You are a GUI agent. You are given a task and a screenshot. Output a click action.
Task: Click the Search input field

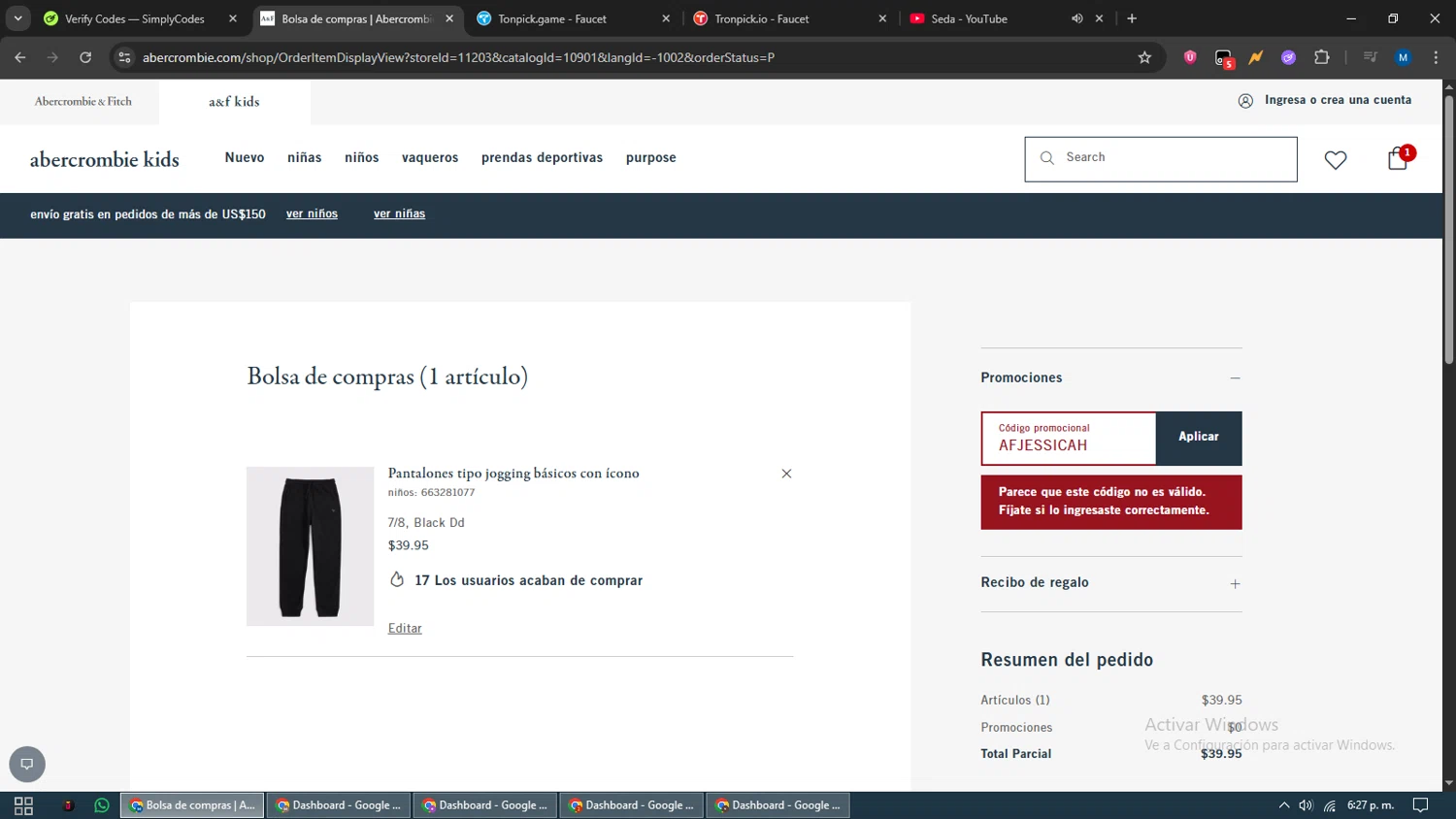1160,159
